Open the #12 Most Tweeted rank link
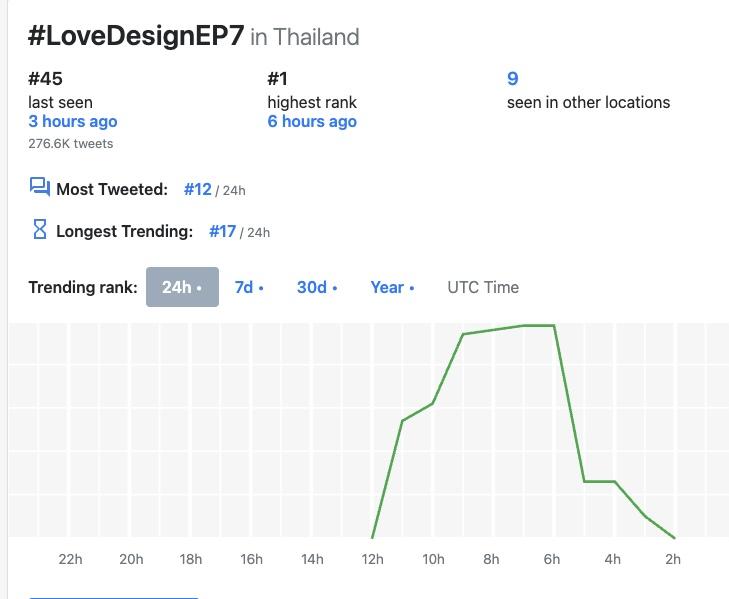 (198, 189)
